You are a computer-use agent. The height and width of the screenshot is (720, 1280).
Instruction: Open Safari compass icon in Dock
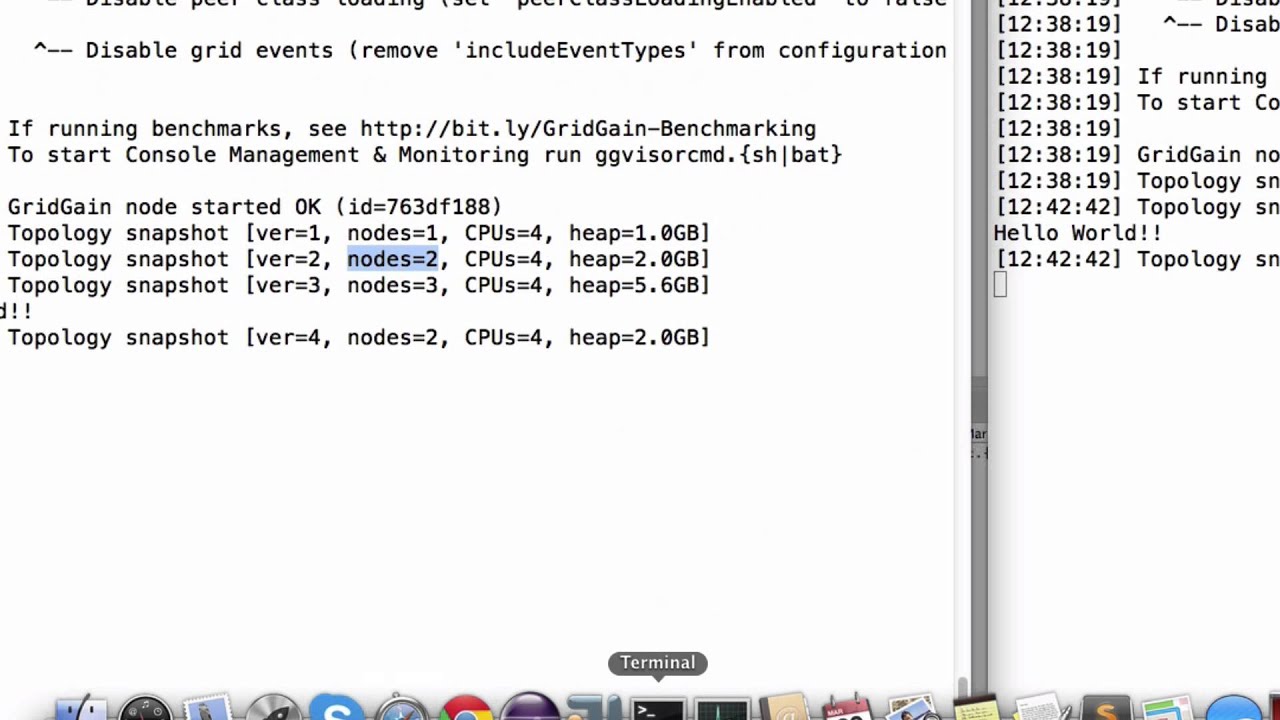point(401,707)
